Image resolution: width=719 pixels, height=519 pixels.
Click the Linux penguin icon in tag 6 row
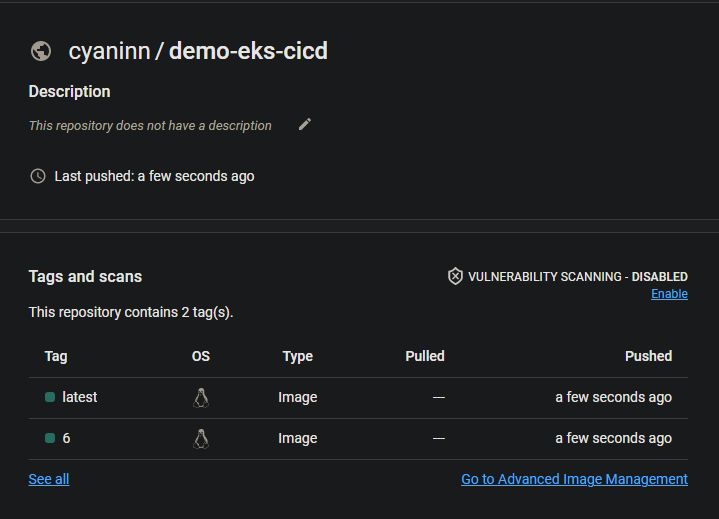pyautogui.click(x=201, y=439)
